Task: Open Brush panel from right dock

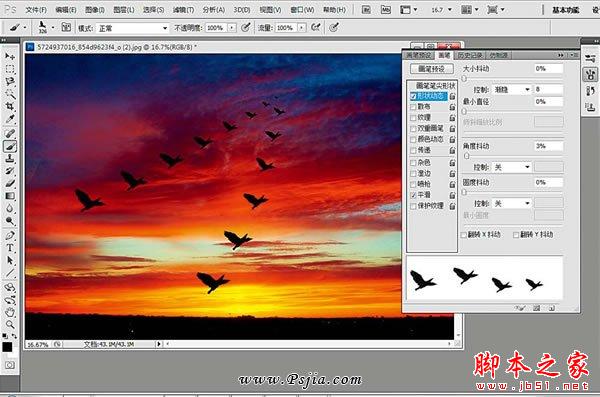Action: point(590,74)
